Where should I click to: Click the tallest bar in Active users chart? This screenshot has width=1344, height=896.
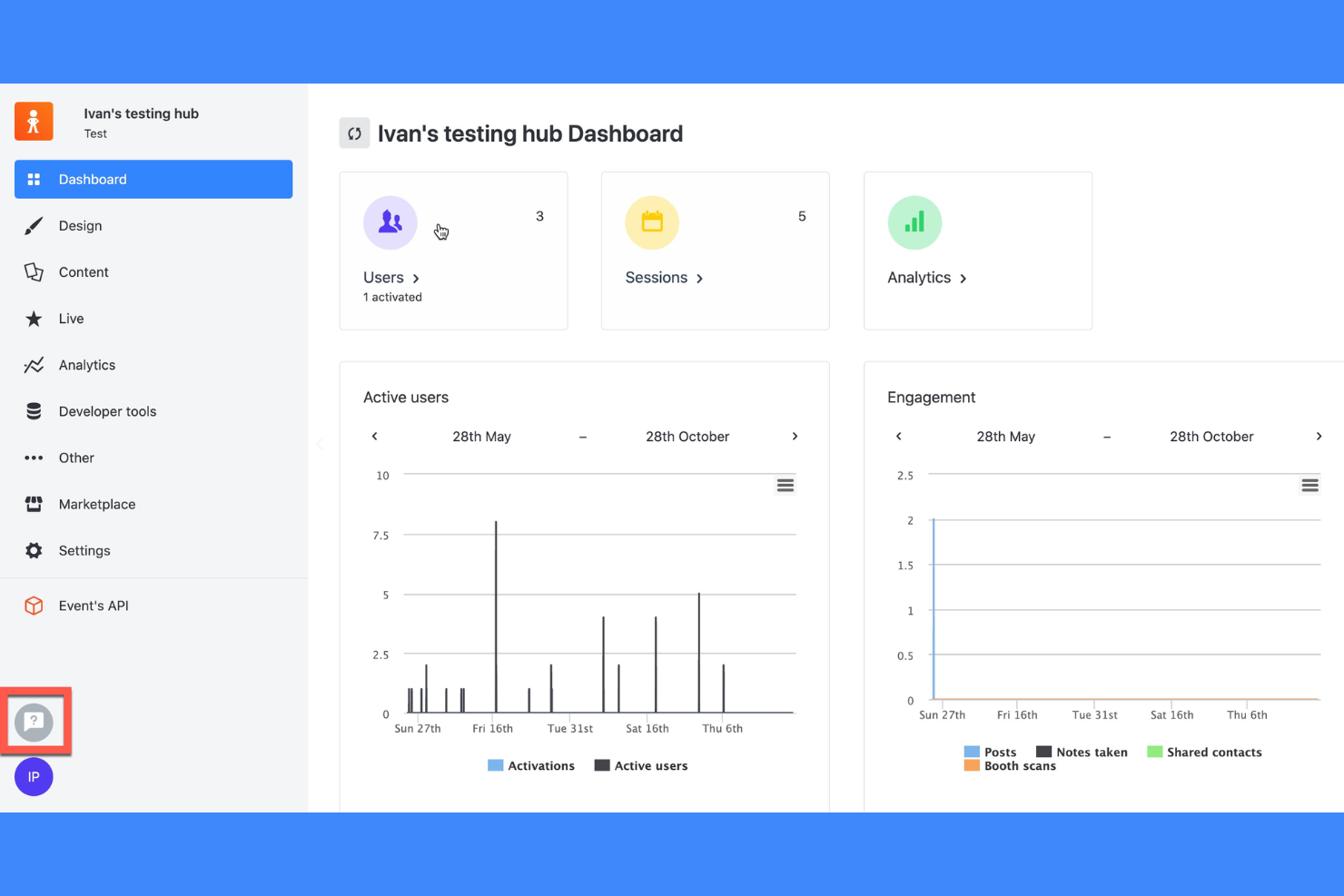pyautogui.click(x=496, y=617)
